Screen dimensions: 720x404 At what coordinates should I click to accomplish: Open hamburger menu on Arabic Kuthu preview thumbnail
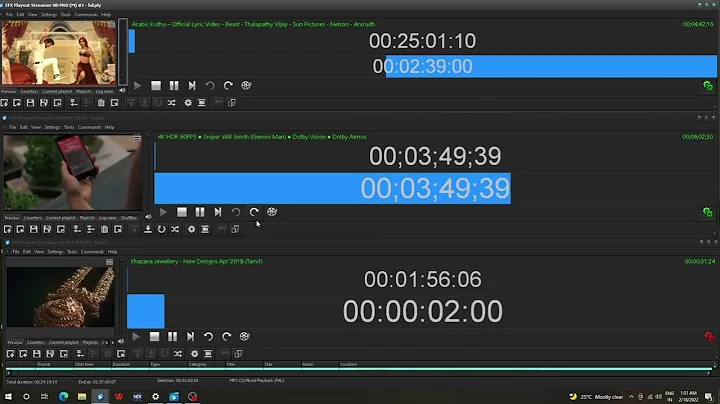(x=112, y=25)
